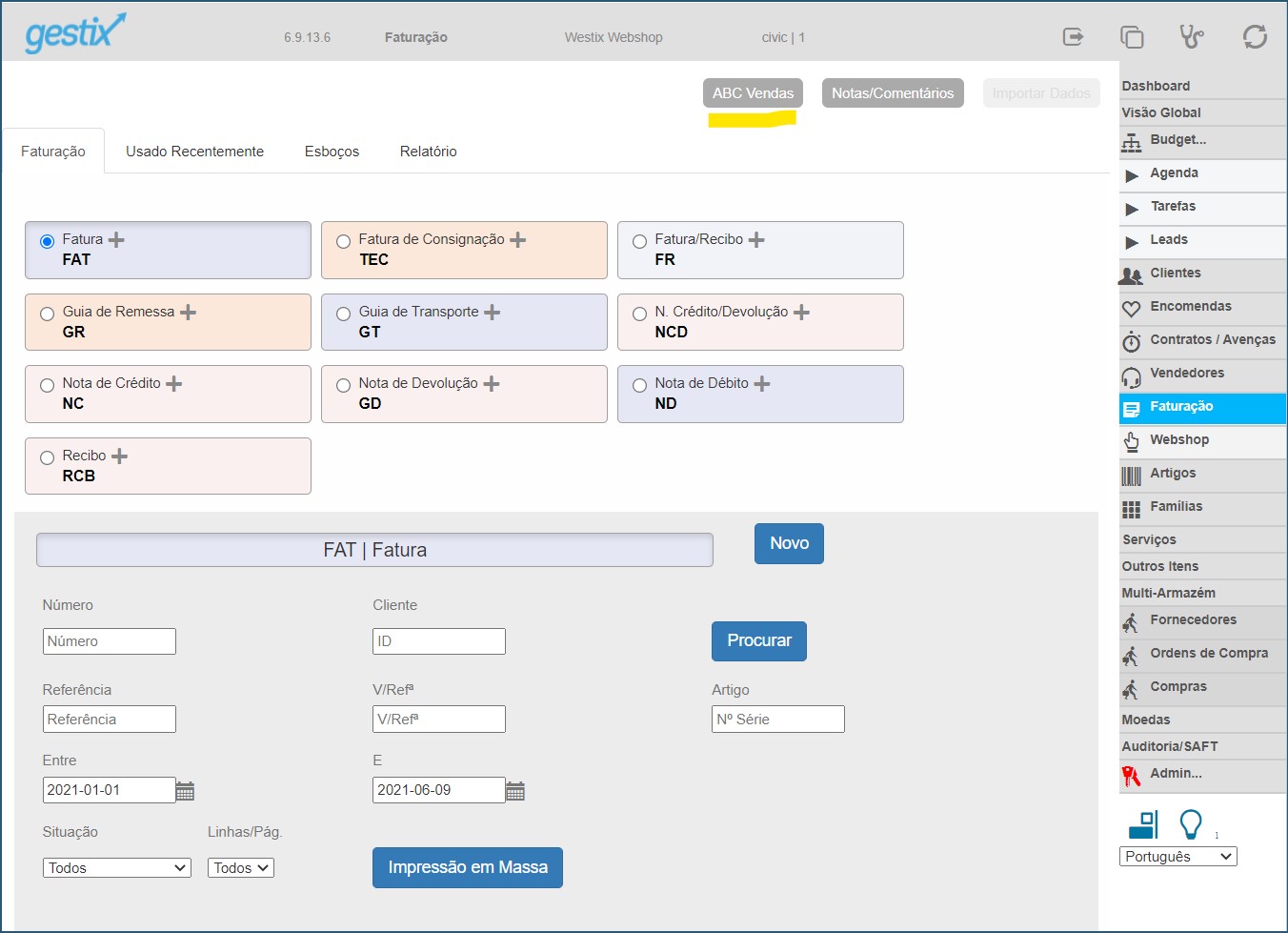Select the Fatura FAT radio button
Image resolution: width=1288 pixels, height=933 pixels.
tap(47, 241)
